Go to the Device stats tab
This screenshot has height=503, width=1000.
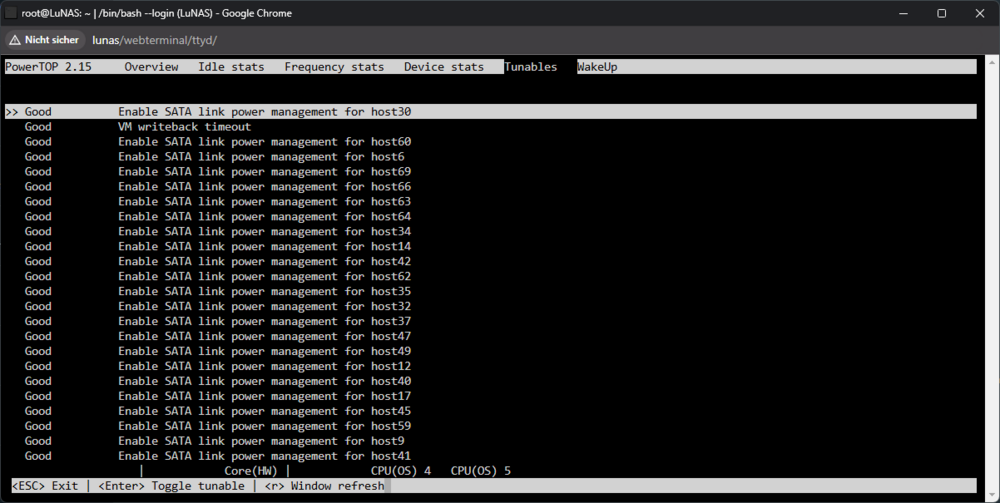pyautogui.click(x=444, y=67)
